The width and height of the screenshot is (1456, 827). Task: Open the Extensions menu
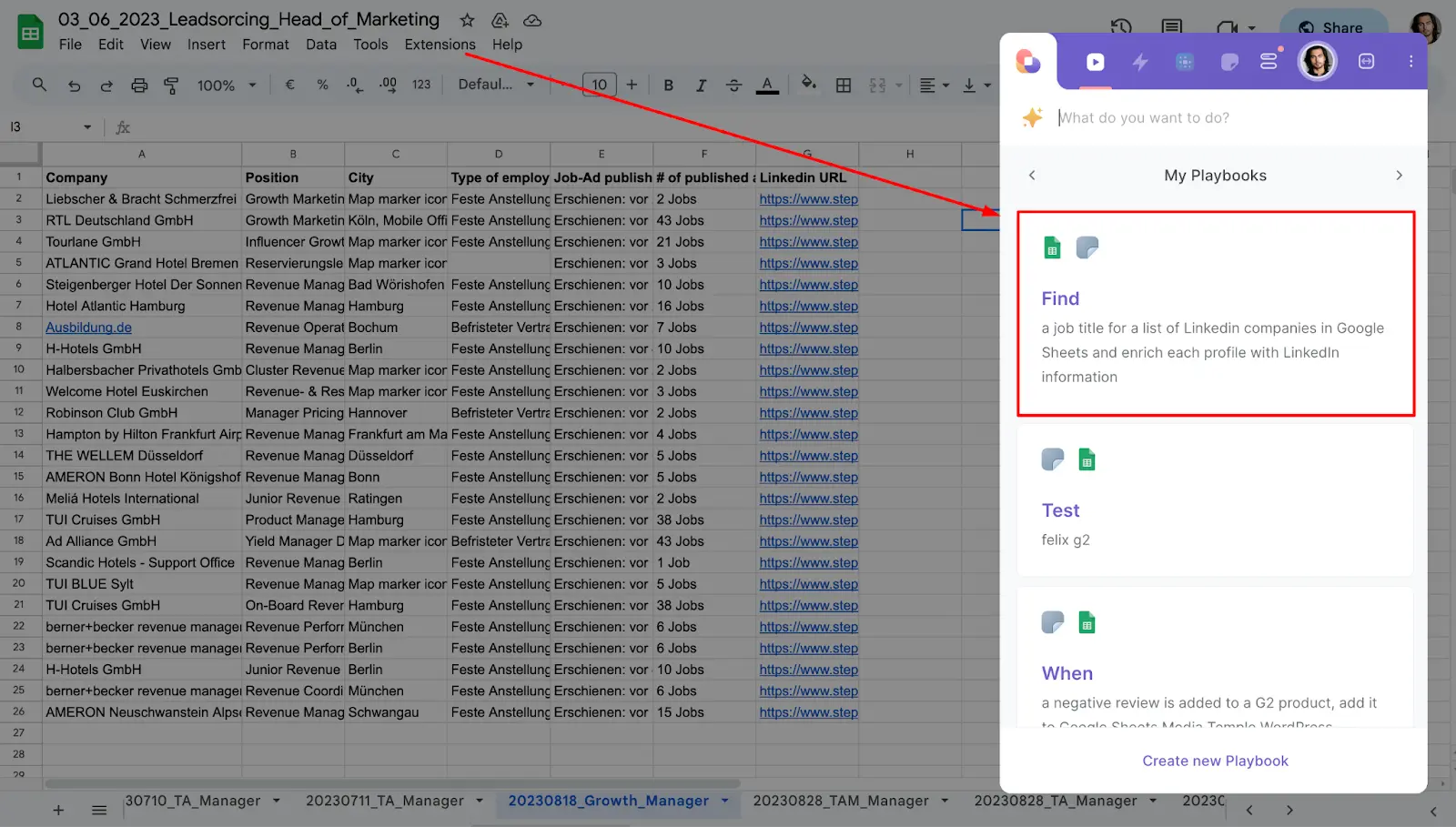(x=440, y=45)
